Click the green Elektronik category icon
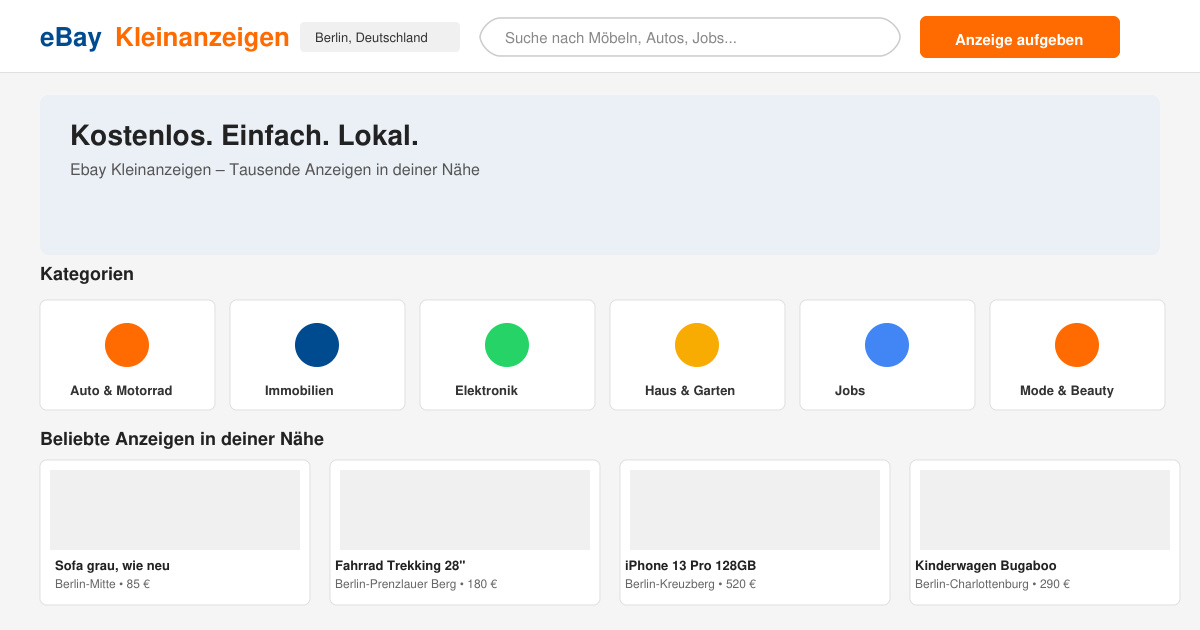This screenshot has height=630, width=1200. [507, 345]
